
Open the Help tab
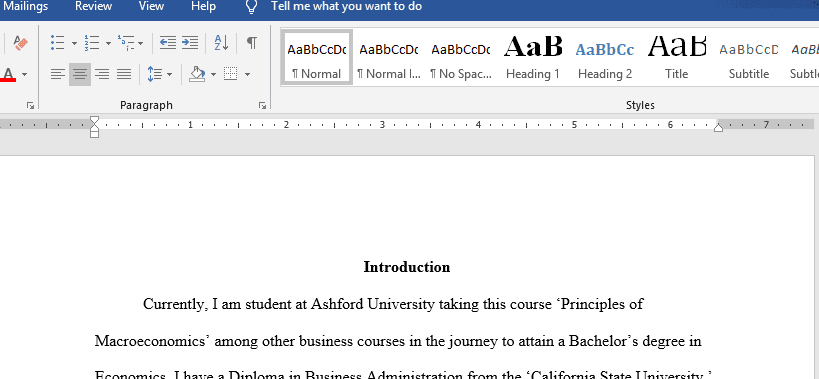click(203, 6)
